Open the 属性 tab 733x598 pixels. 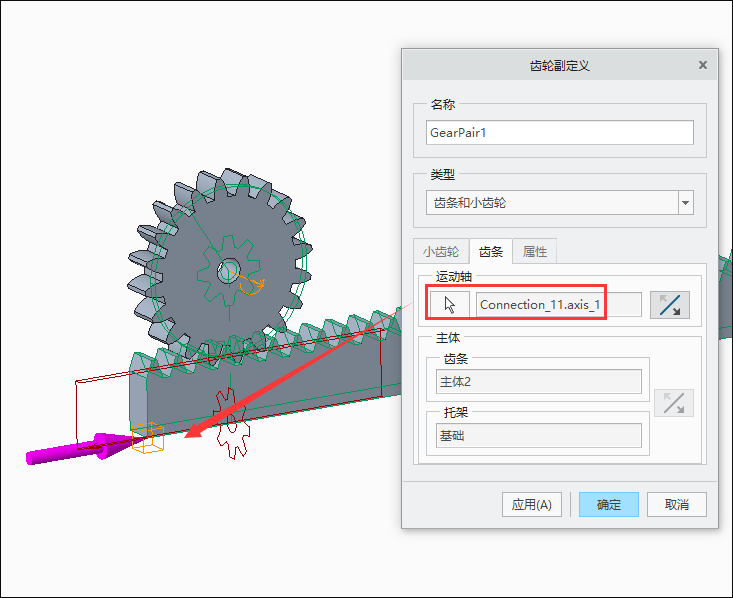coord(534,252)
